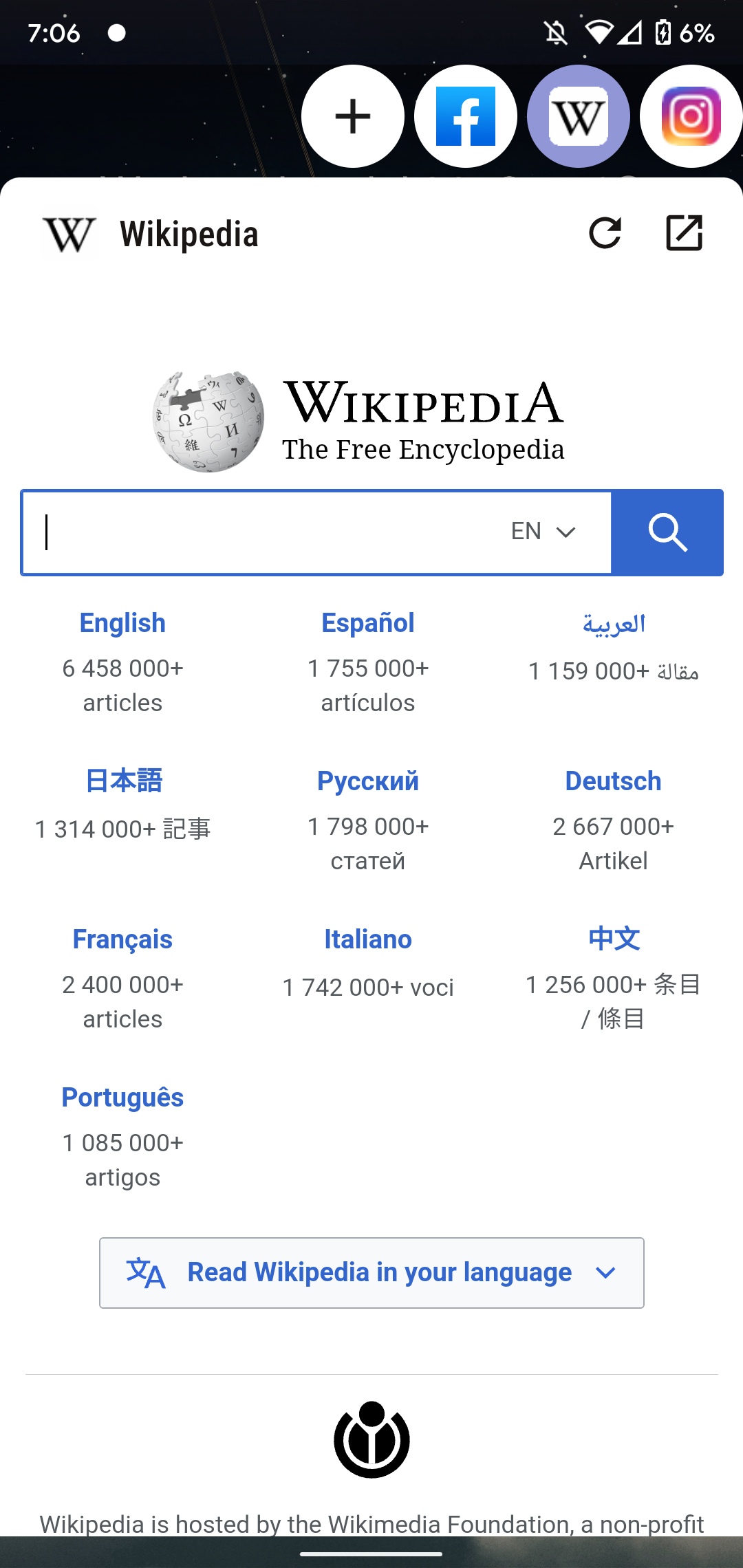Open the EN search language dropdown
The image size is (743, 1568).
(x=543, y=532)
